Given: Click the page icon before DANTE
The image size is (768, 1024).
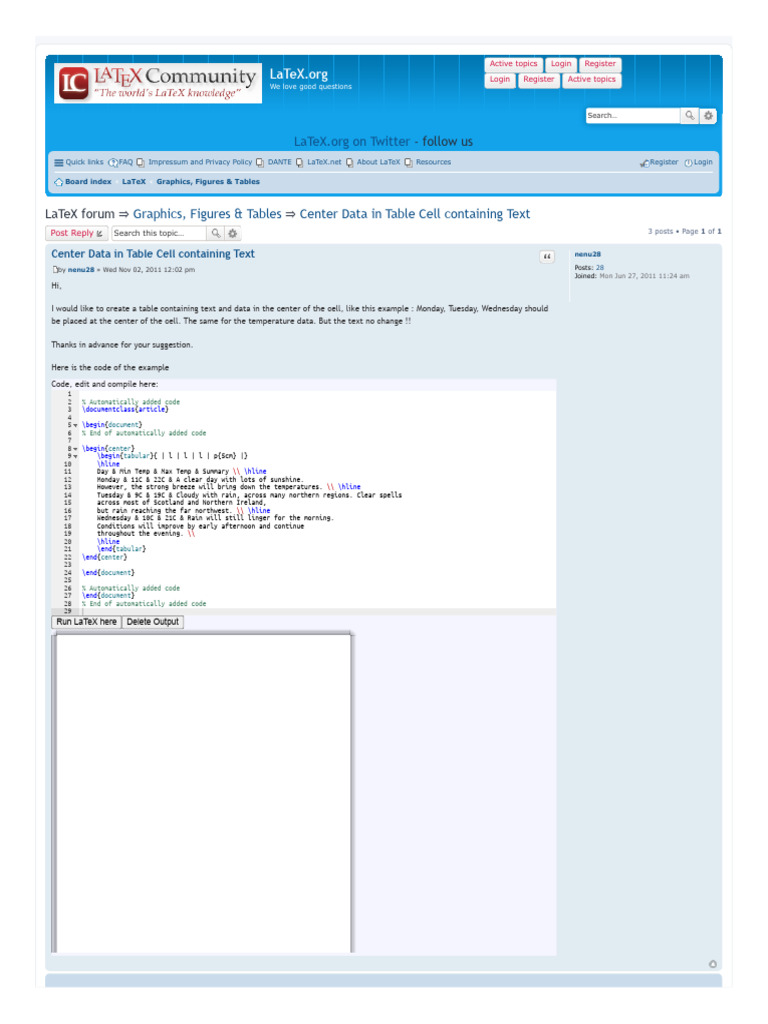Looking at the screenshot, I should pyautogui.click(x=260, y=163).
